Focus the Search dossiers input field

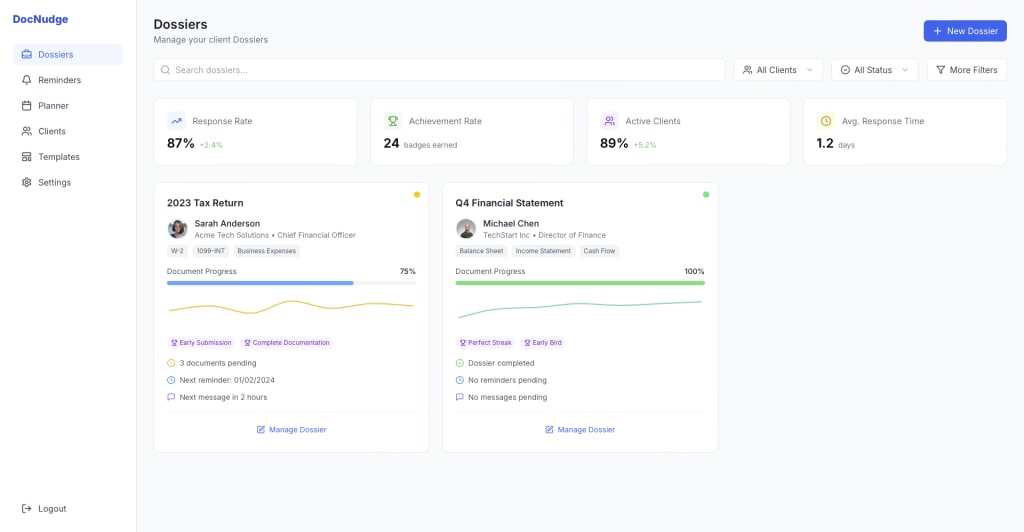click(440, 70)
